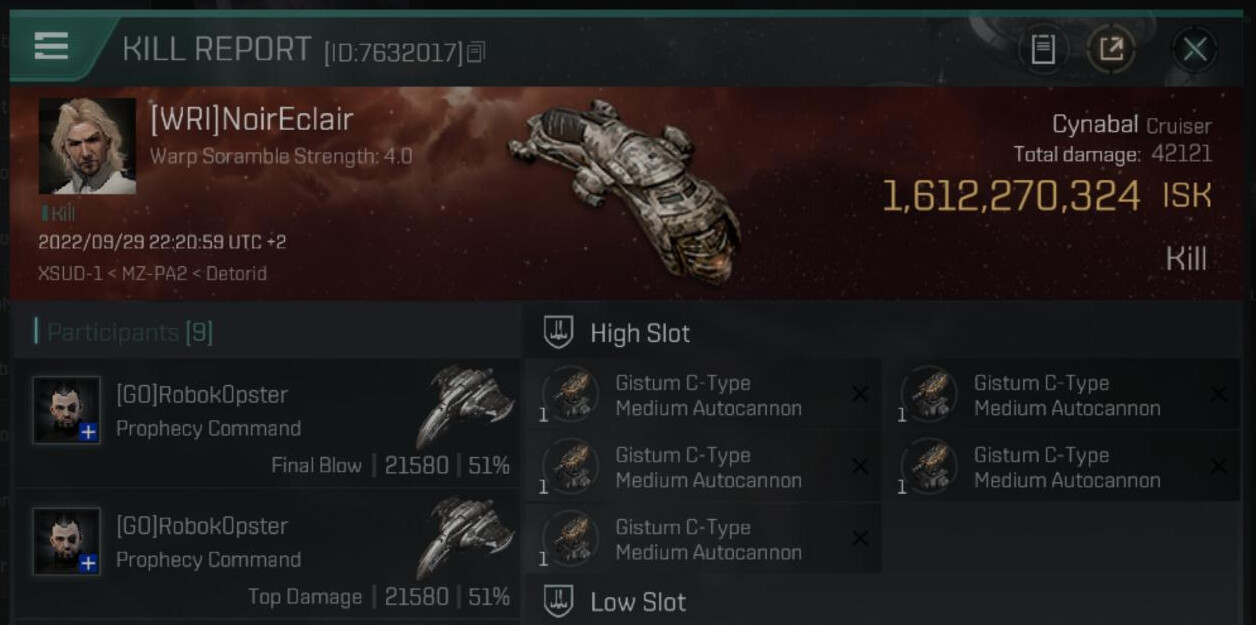View NoirEclair's character portrait
This screenshot has width=1256, height=625.
[87, 146]
